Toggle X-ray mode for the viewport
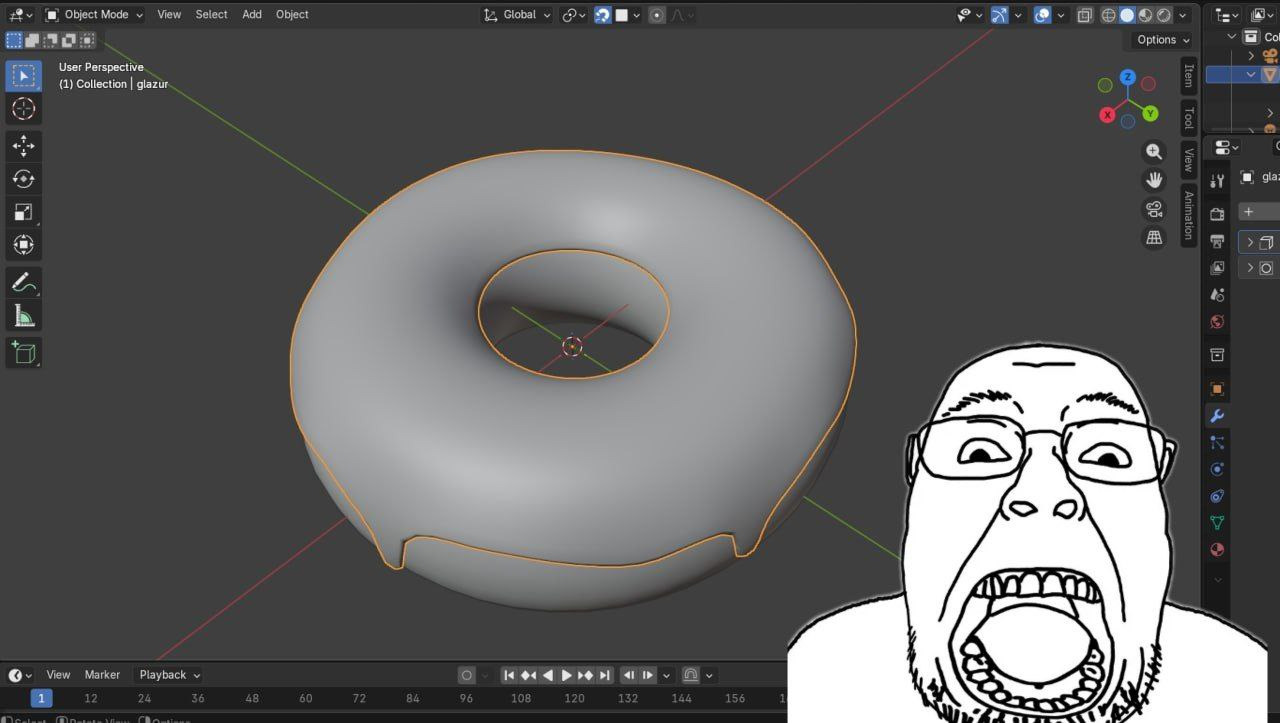The image size is (1280, 723). pyautogui.click(x=1086, y=15)
